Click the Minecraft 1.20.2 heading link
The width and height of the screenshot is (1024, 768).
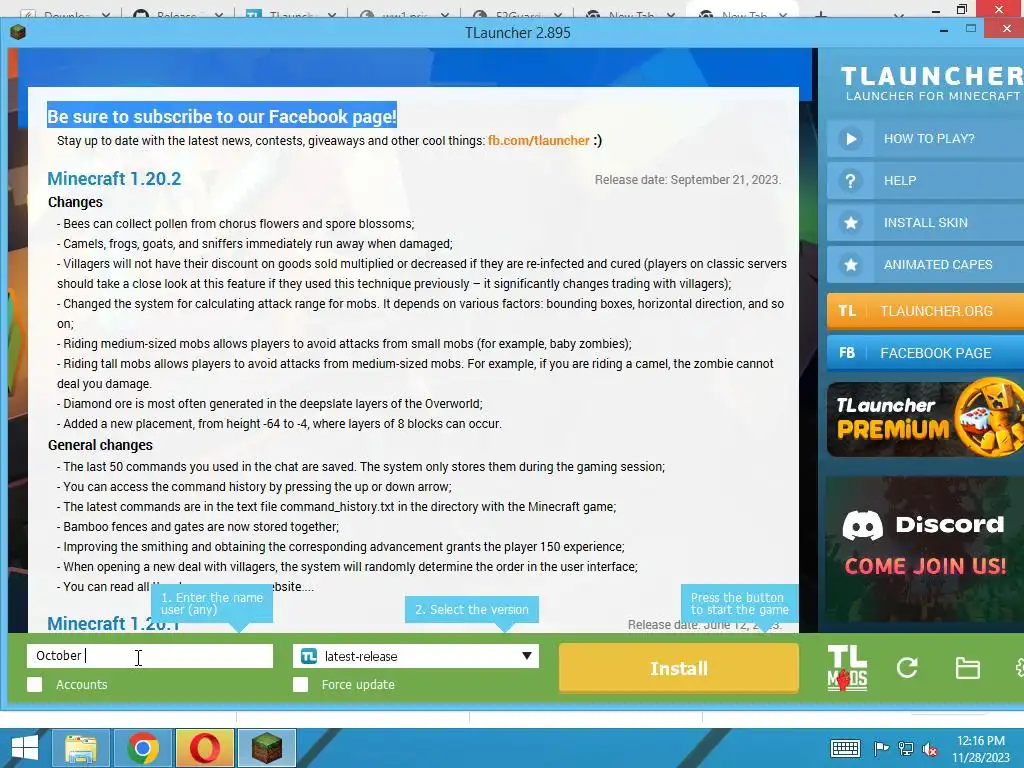(x=114, y=178)
